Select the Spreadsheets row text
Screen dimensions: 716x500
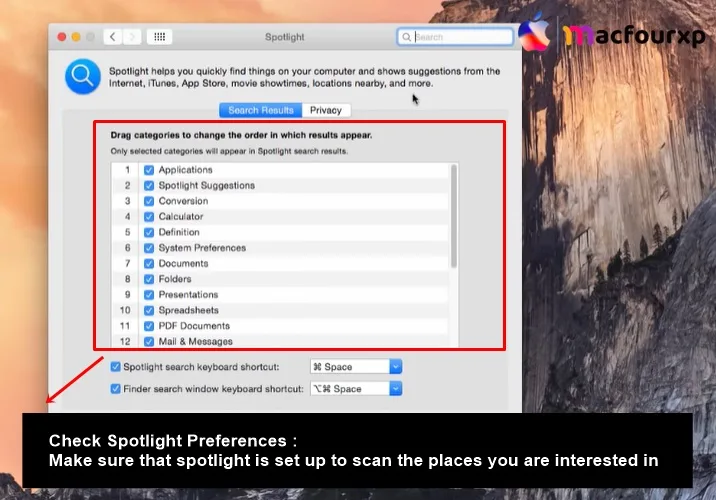(x=189, y=310)
